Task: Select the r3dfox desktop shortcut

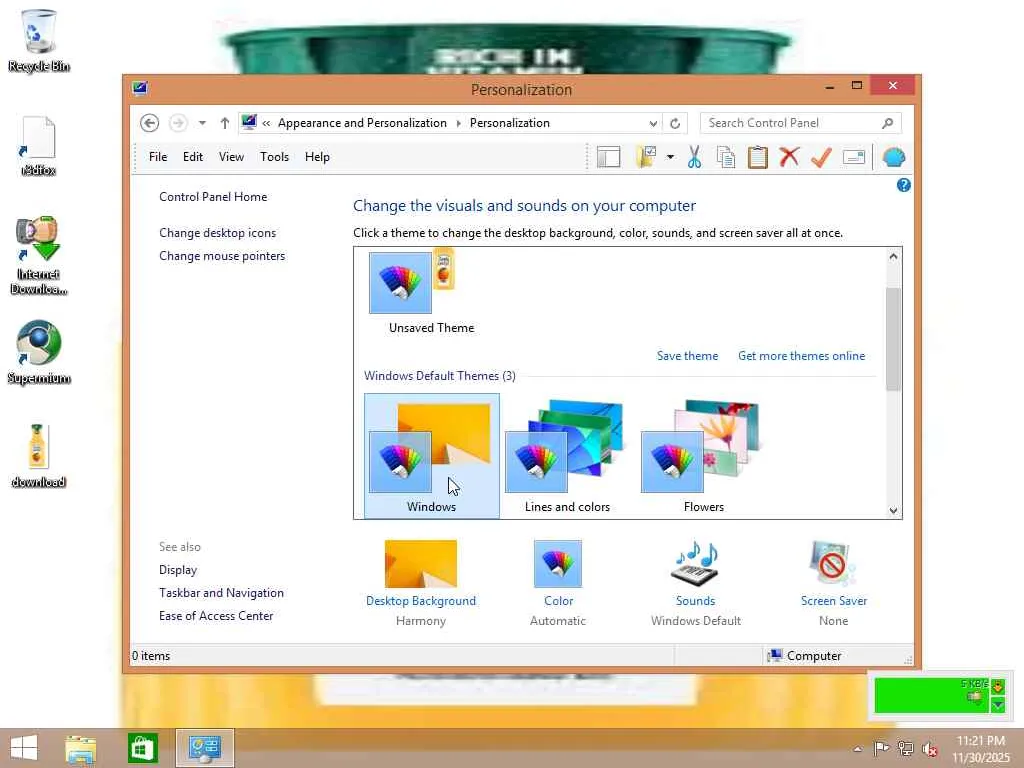Action: click(39, 145)
